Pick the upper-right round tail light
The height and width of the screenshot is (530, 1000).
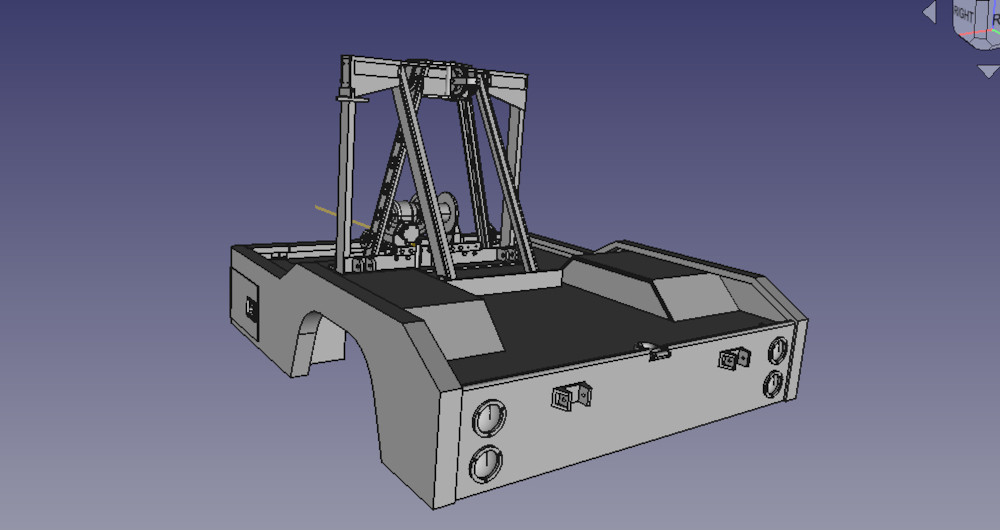tap(777, 350)
